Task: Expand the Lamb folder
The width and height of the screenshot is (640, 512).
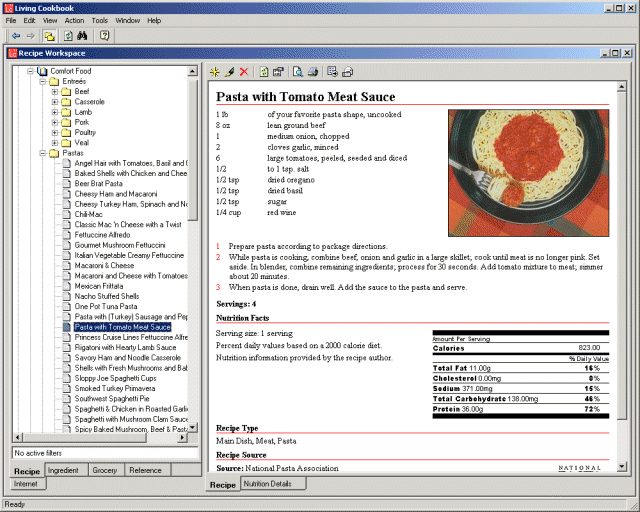Action: coord(55,112)
